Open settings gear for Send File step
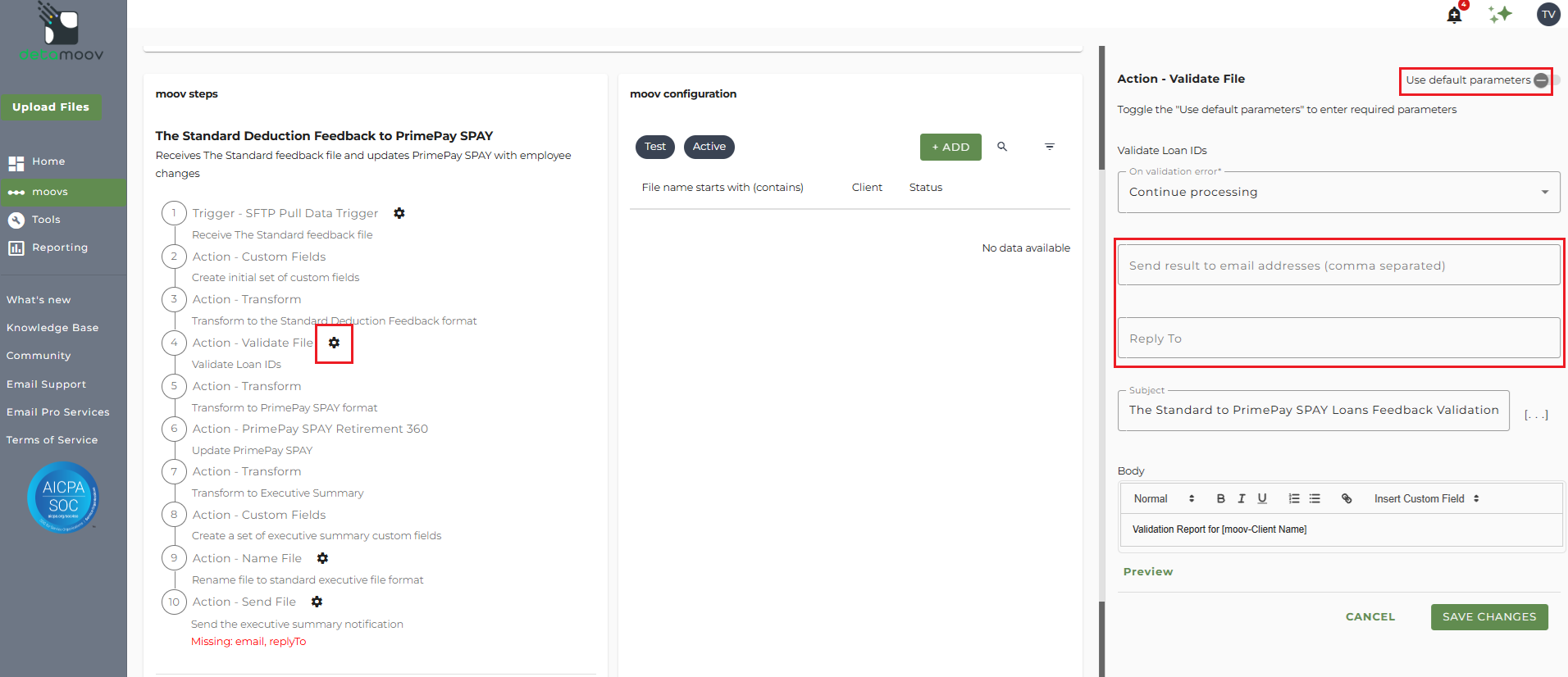Image resolution: width=1568 pixels, height=677 pixels. pyautogui.click(x=317, y=602)
